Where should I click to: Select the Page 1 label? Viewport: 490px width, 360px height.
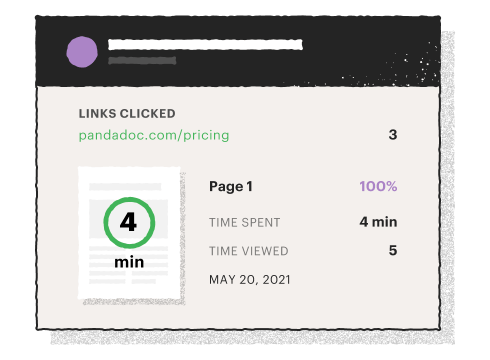tap(231, 186)
